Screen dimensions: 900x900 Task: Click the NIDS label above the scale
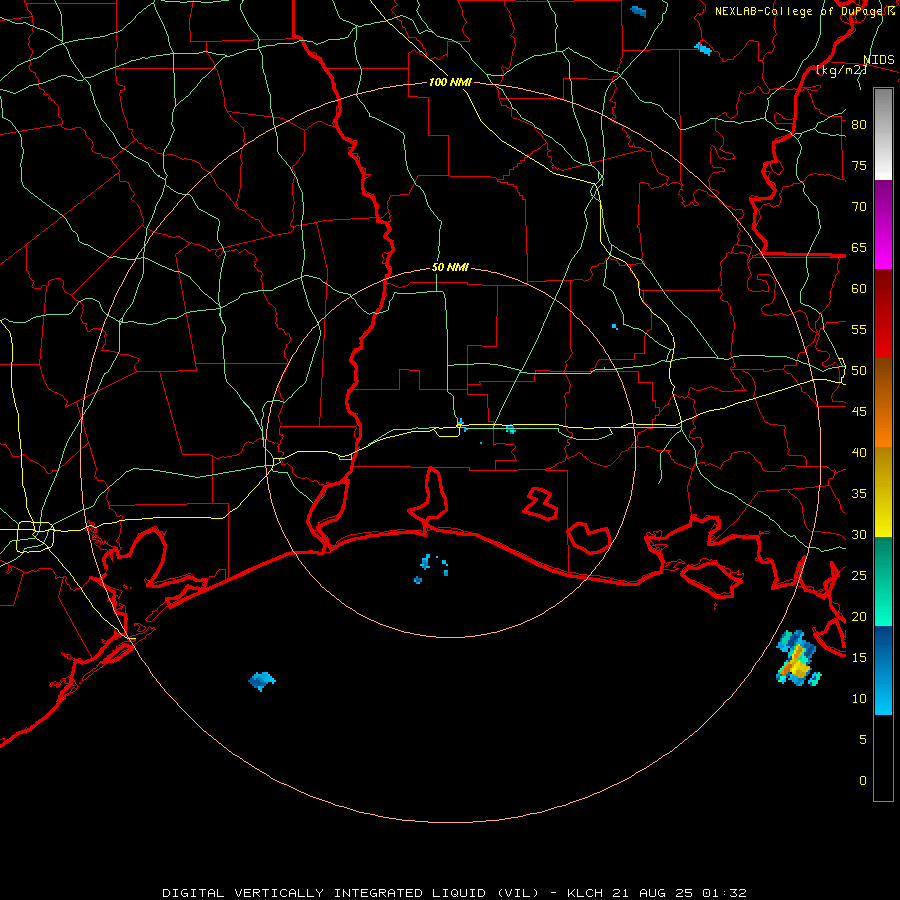coord(879,60)
